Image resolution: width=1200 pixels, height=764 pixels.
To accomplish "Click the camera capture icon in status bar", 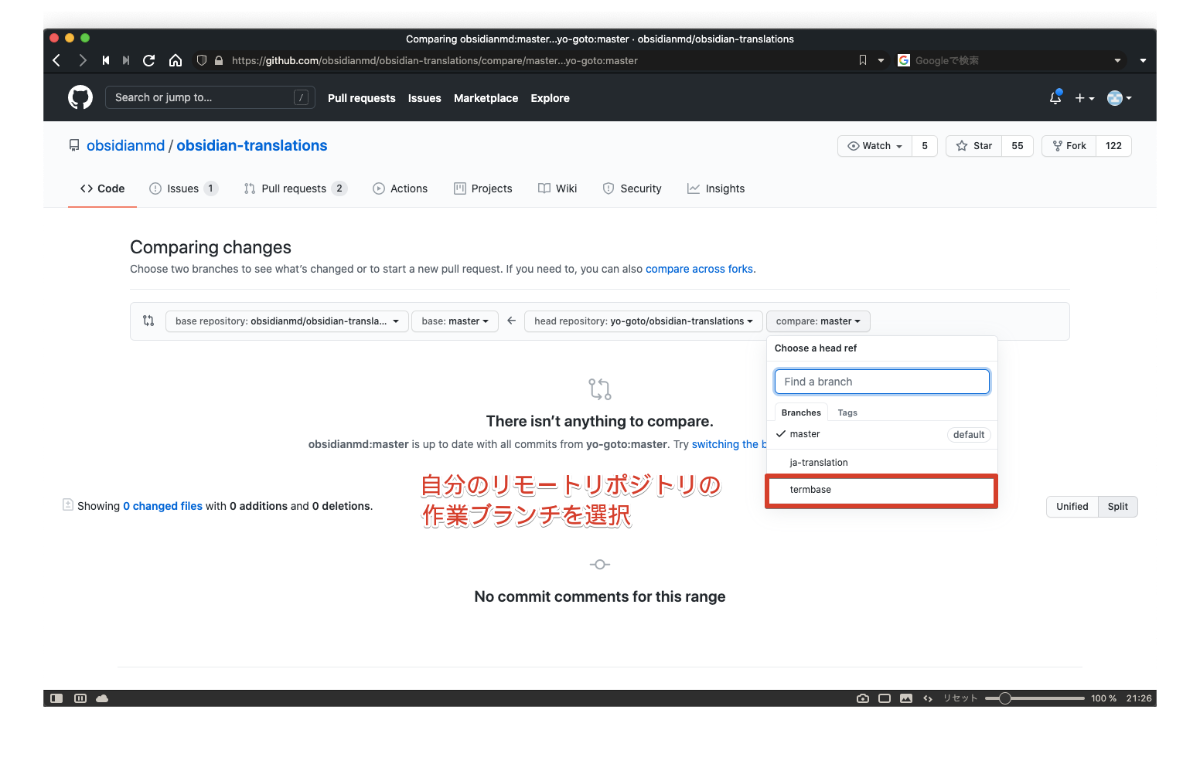I will (863, 698).
